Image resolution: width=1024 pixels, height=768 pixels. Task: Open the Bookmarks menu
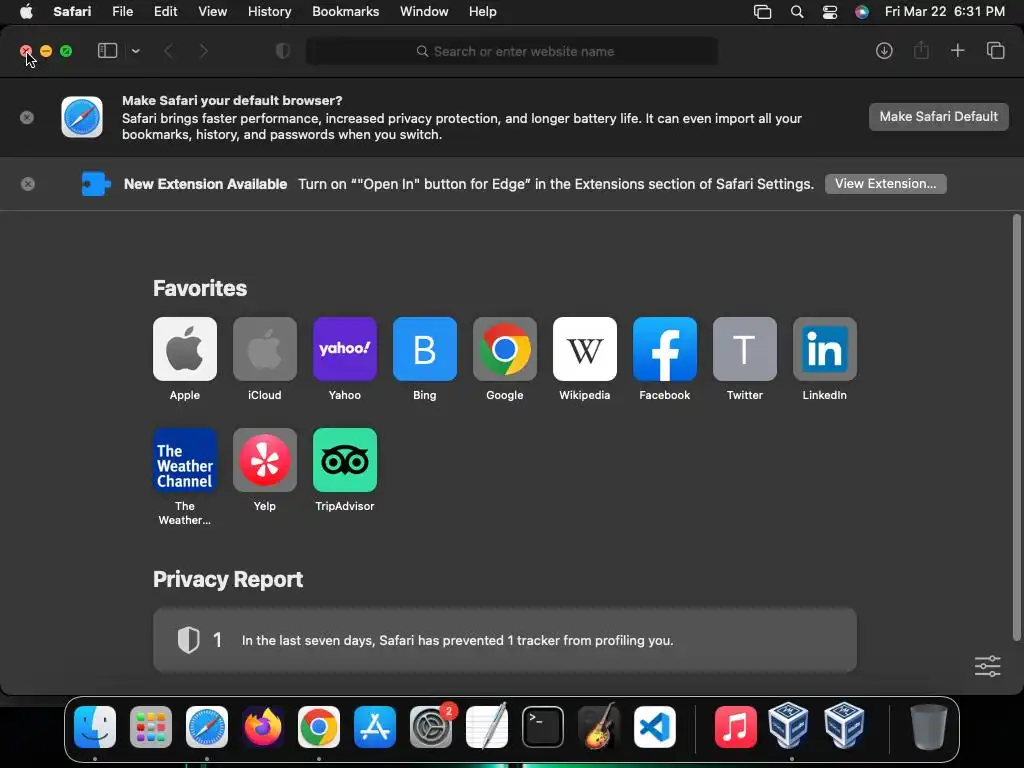coord(345,11)
